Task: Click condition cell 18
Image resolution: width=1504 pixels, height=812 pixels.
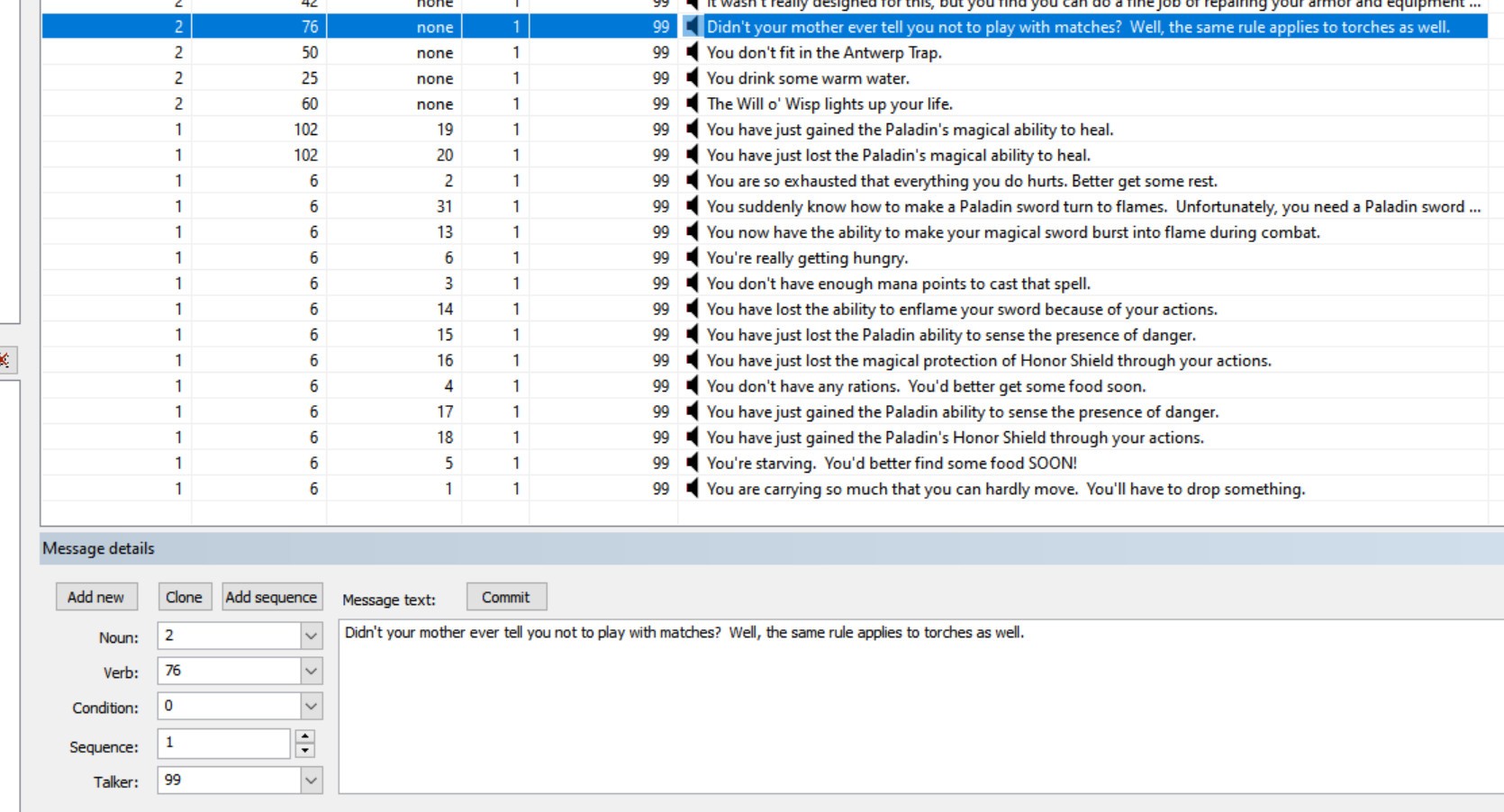Action: pos(394,438)
